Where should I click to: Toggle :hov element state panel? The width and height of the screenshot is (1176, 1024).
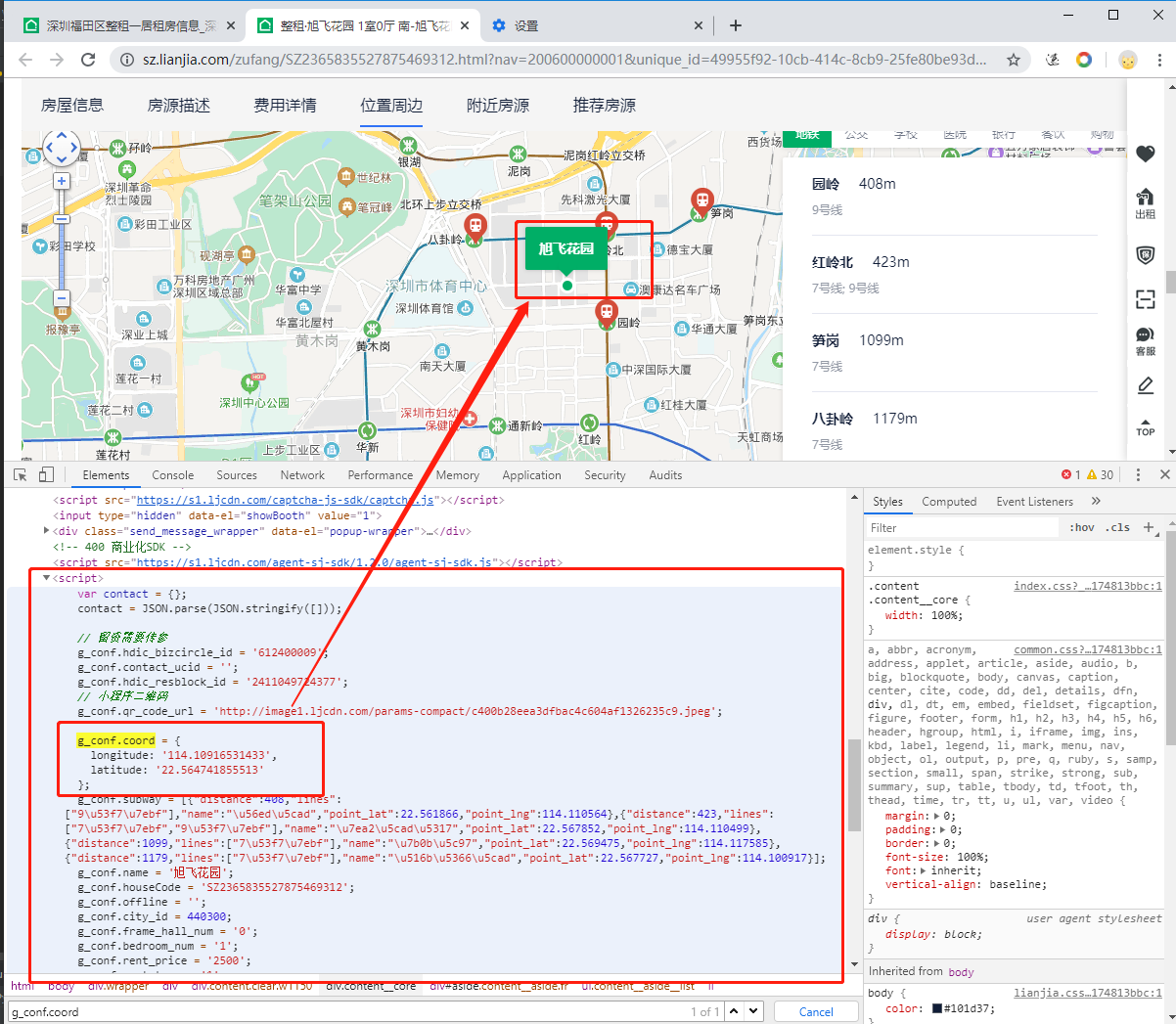pos(1082,527)
